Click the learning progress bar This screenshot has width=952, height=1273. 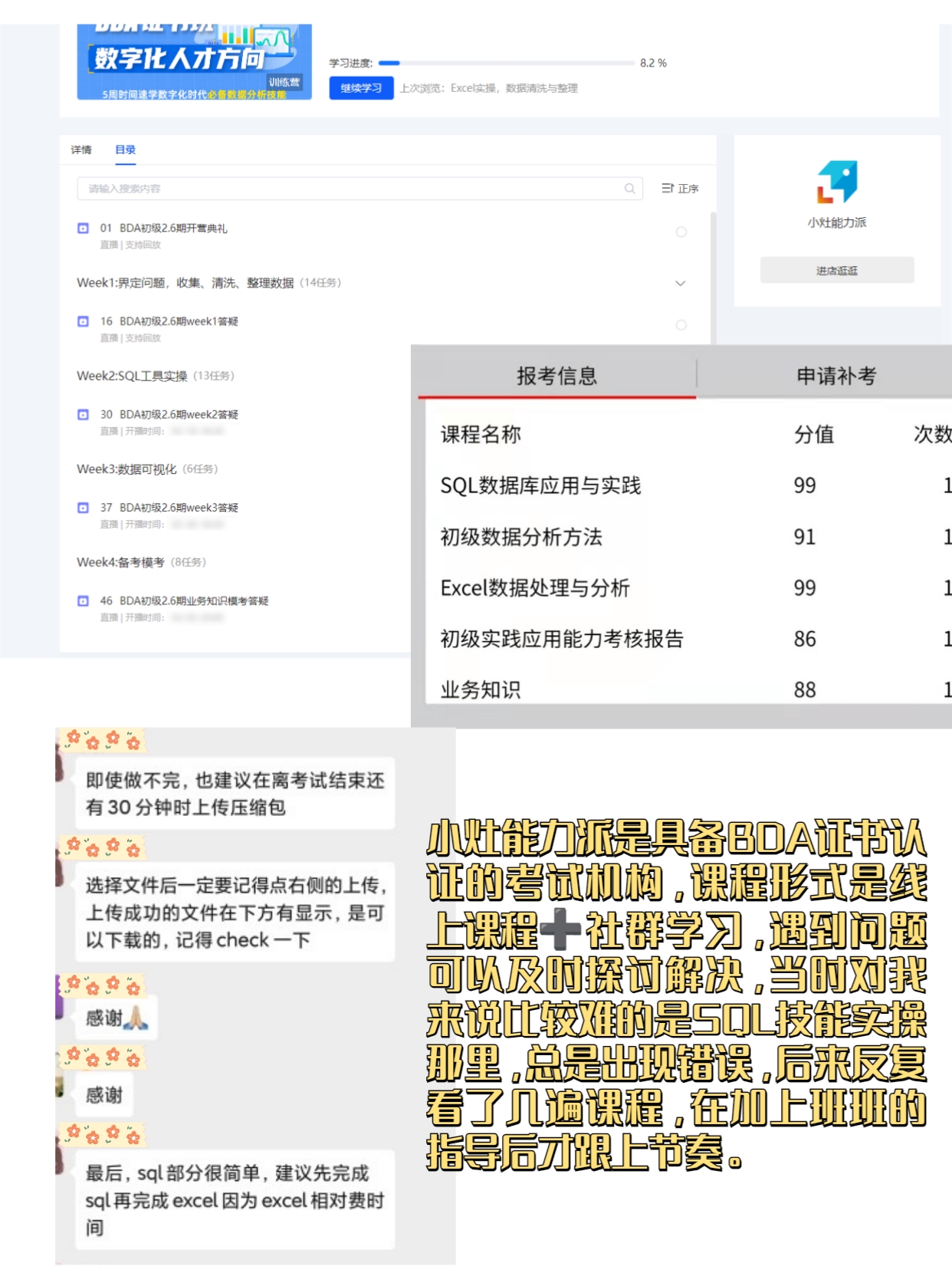506,63
